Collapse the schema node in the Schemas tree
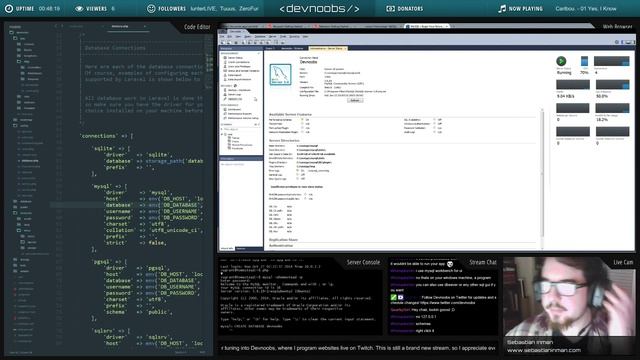The width and height of the screenshot is (640, 360). [x=222, y=134]
